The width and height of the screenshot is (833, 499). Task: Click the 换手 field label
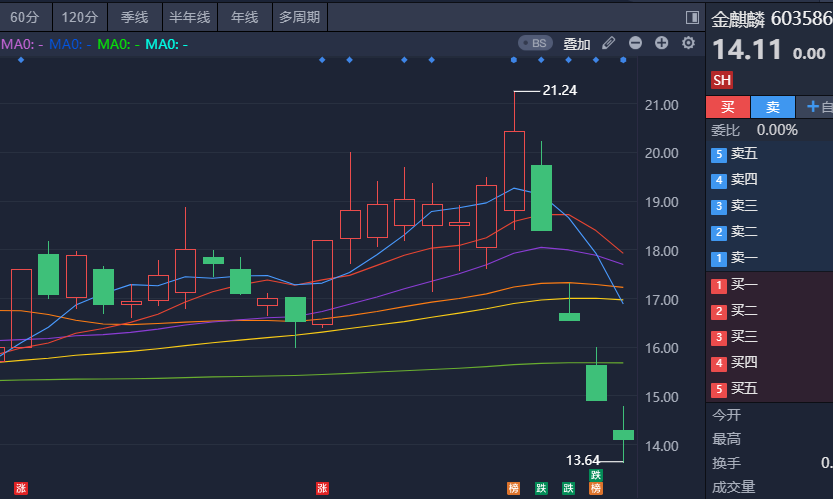pos(726,463)
